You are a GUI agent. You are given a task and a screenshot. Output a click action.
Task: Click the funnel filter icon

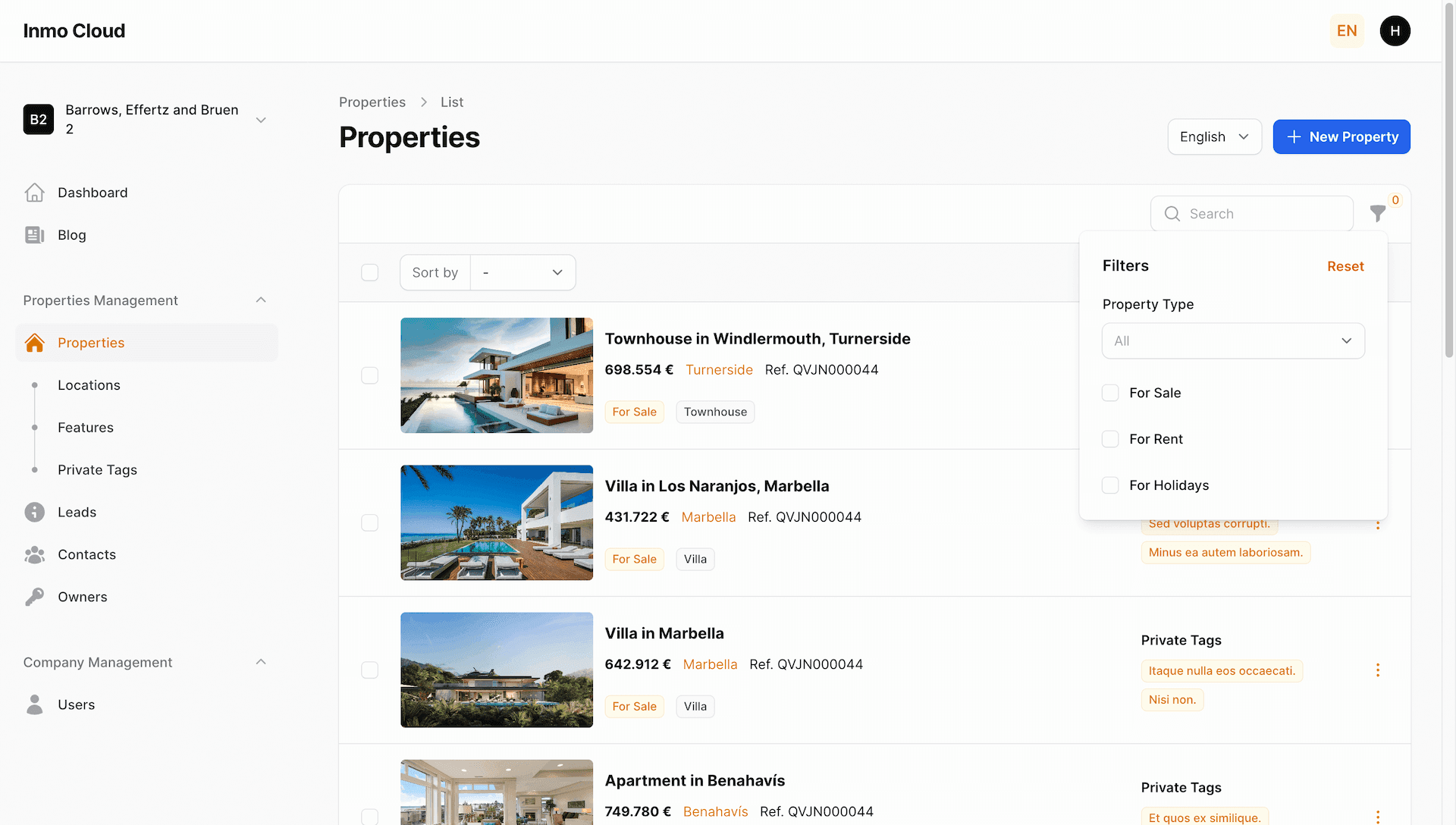pos(1378,214)
